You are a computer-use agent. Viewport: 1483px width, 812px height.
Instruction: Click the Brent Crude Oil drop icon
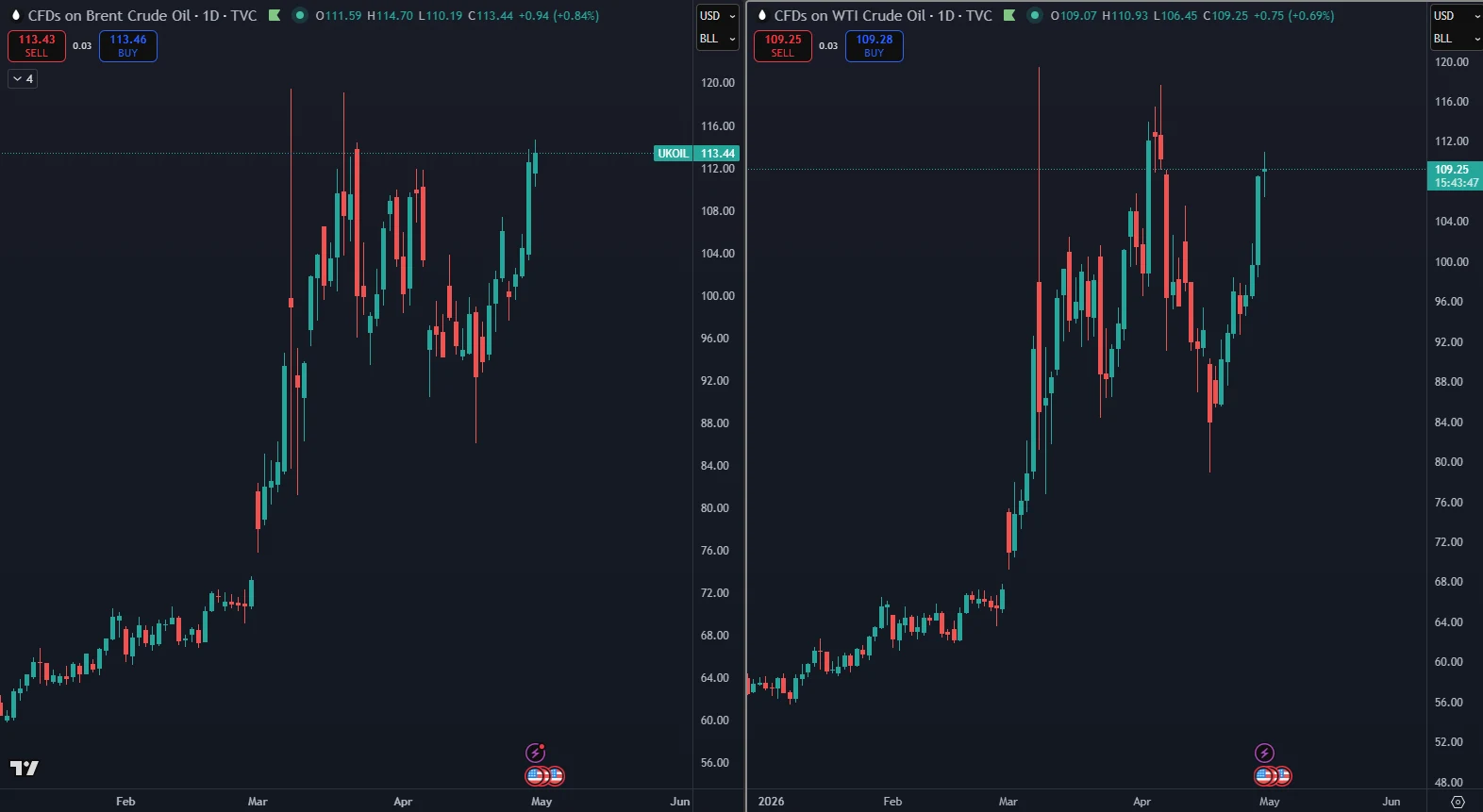[16, 15]
